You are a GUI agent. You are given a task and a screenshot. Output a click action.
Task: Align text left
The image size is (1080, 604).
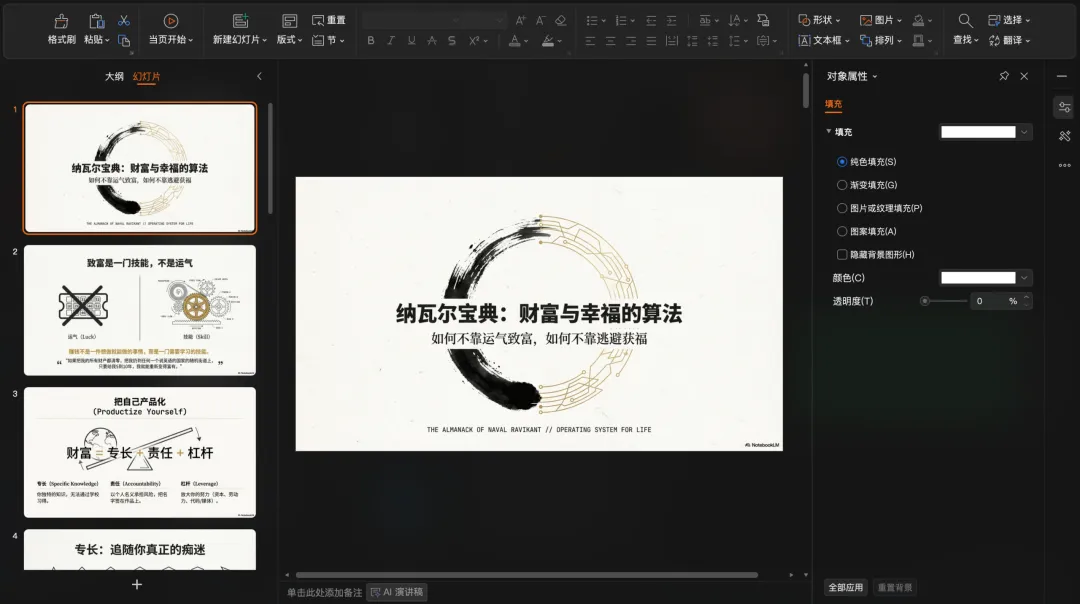pyautogui.click(x=590, y=41)
